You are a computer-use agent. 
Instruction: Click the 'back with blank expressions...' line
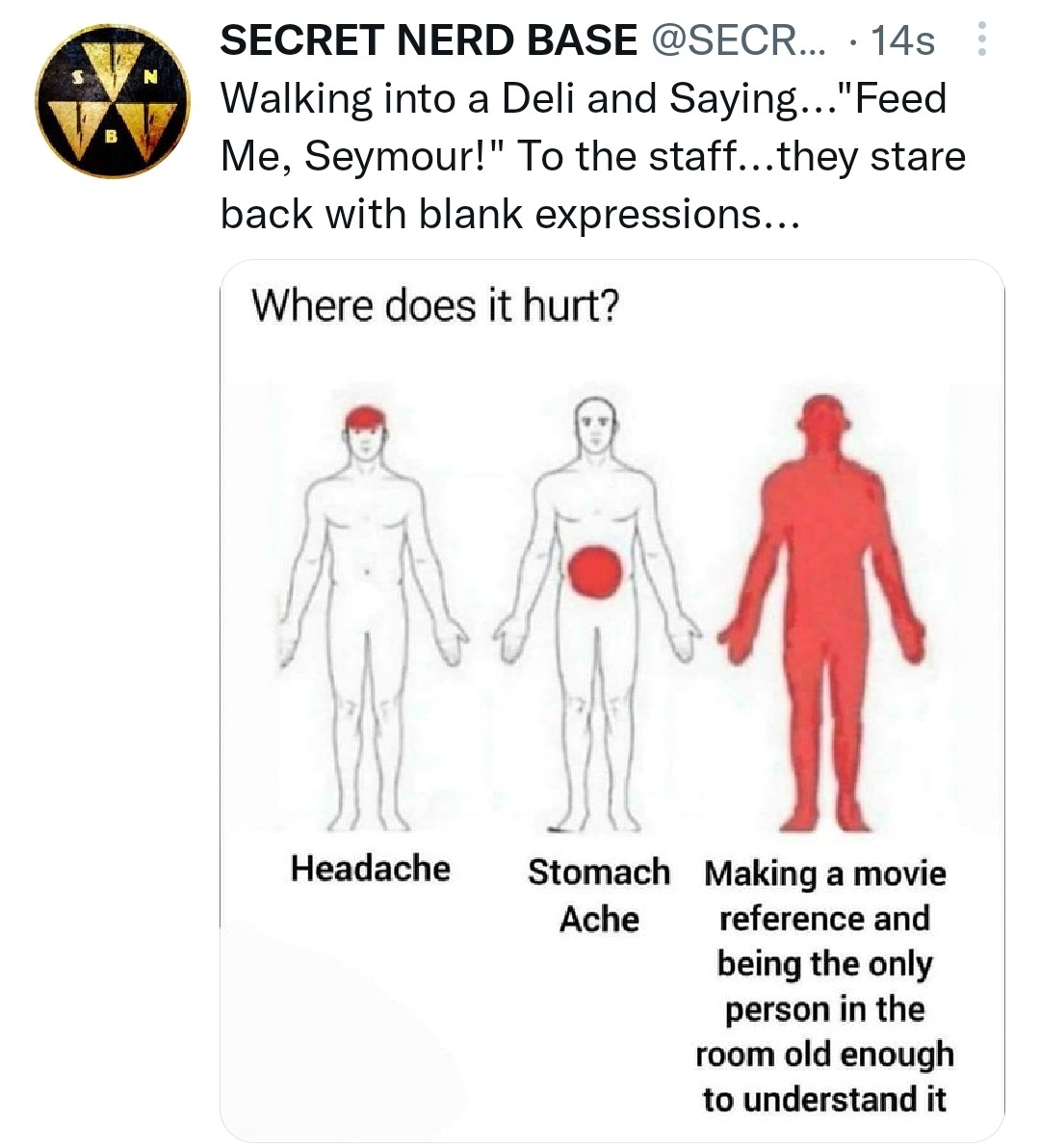coord(510,215)
